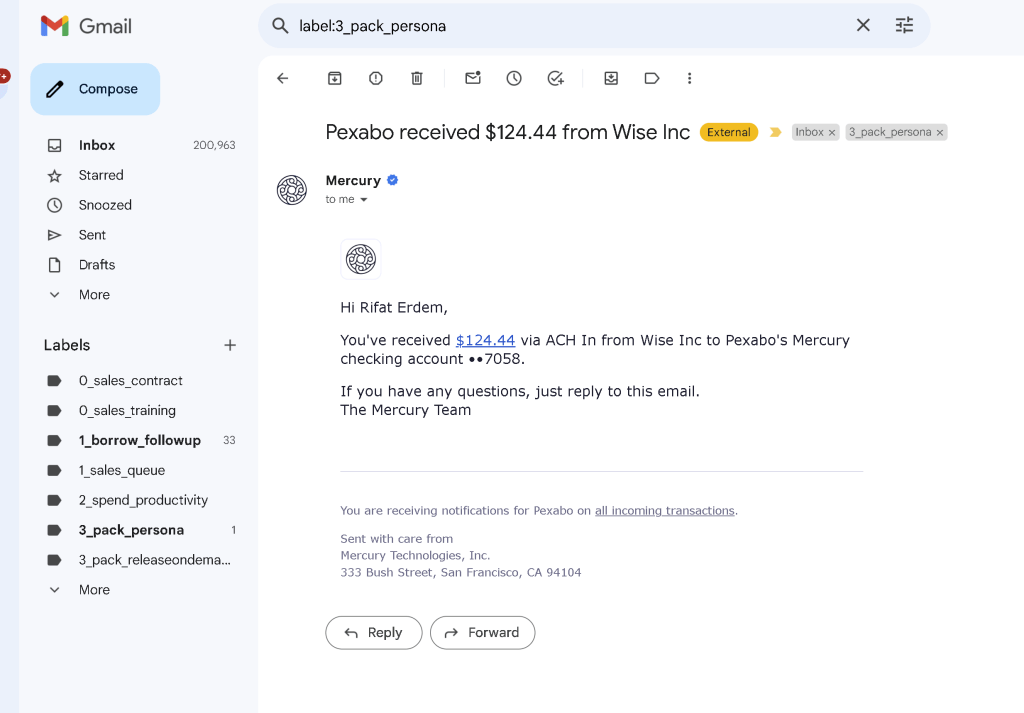Image resolution: width=1024 pixels, height=713 pixels.
Task: Open Mercury sender avatar
Action: pyautogui.click(x=291, y=190)
